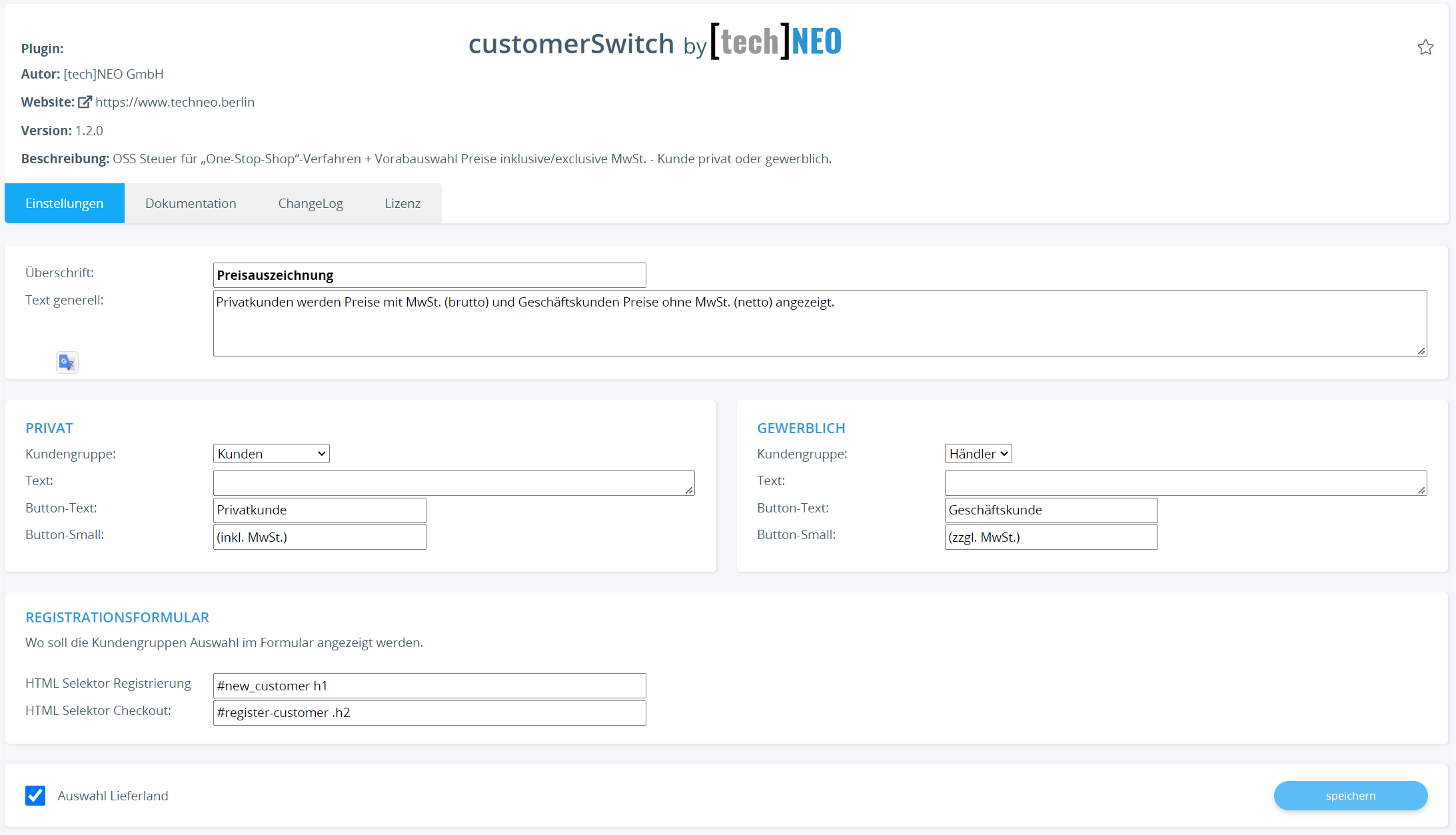Focus the Überschrift input field
1456x835 pixels.
coord(430,275)
